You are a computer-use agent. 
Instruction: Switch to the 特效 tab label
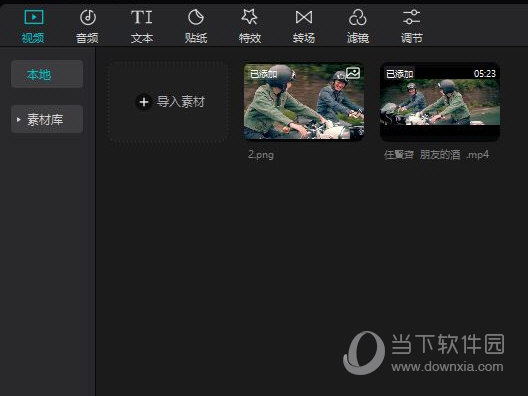[250, 38]
